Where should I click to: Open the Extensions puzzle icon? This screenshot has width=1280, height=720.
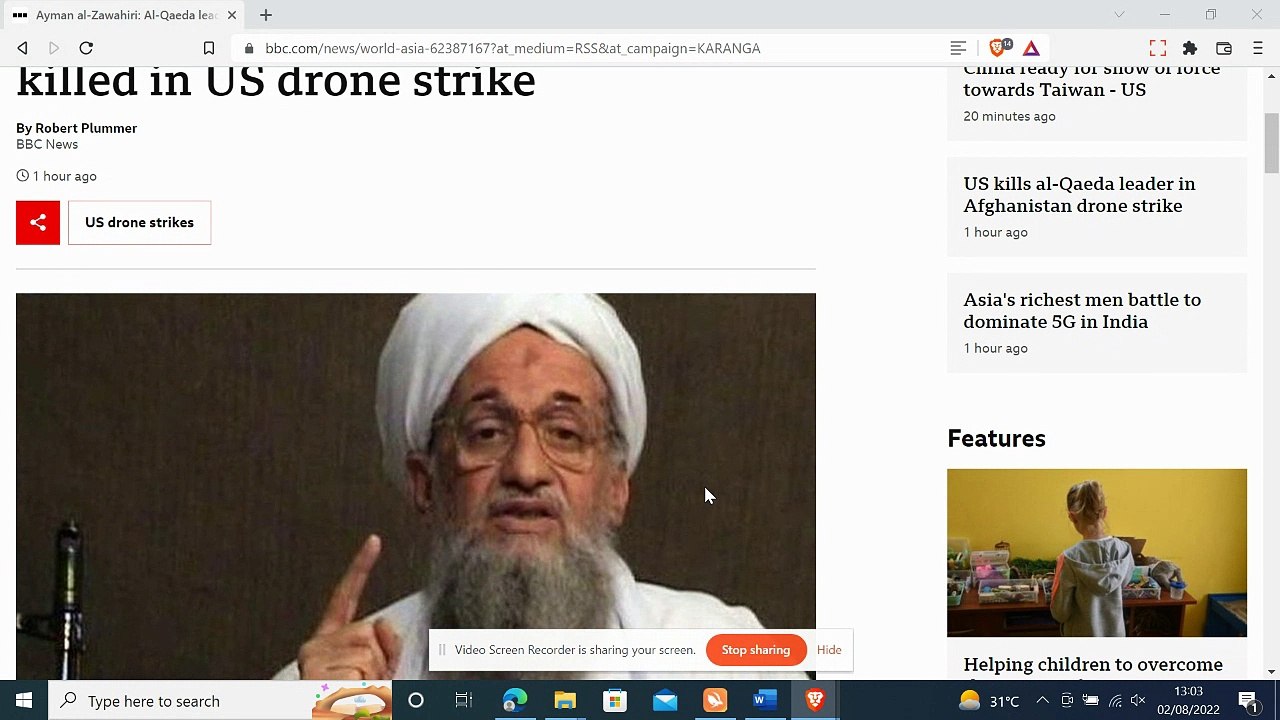coord(1190,48)
